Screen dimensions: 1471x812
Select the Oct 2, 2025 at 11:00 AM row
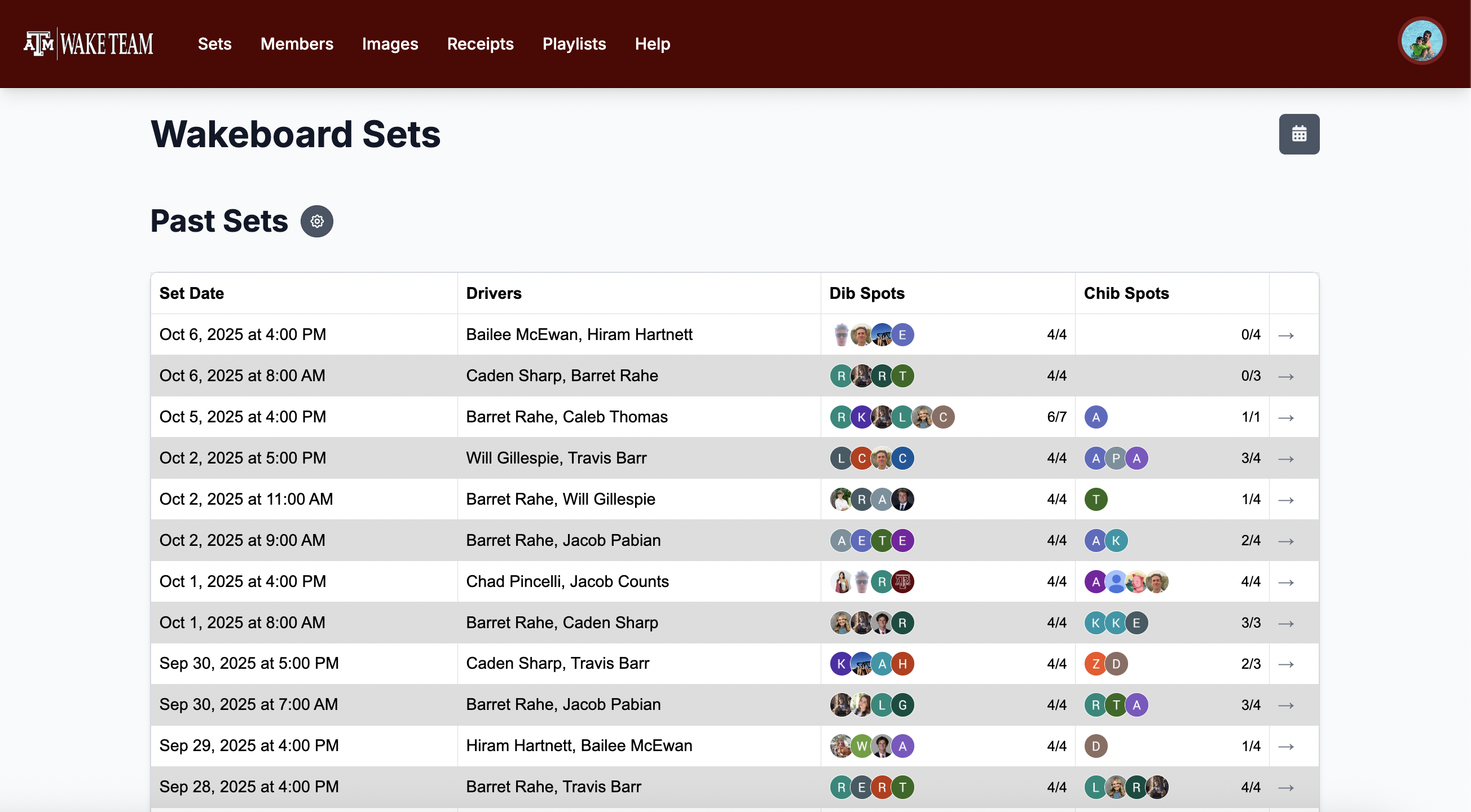246,499
